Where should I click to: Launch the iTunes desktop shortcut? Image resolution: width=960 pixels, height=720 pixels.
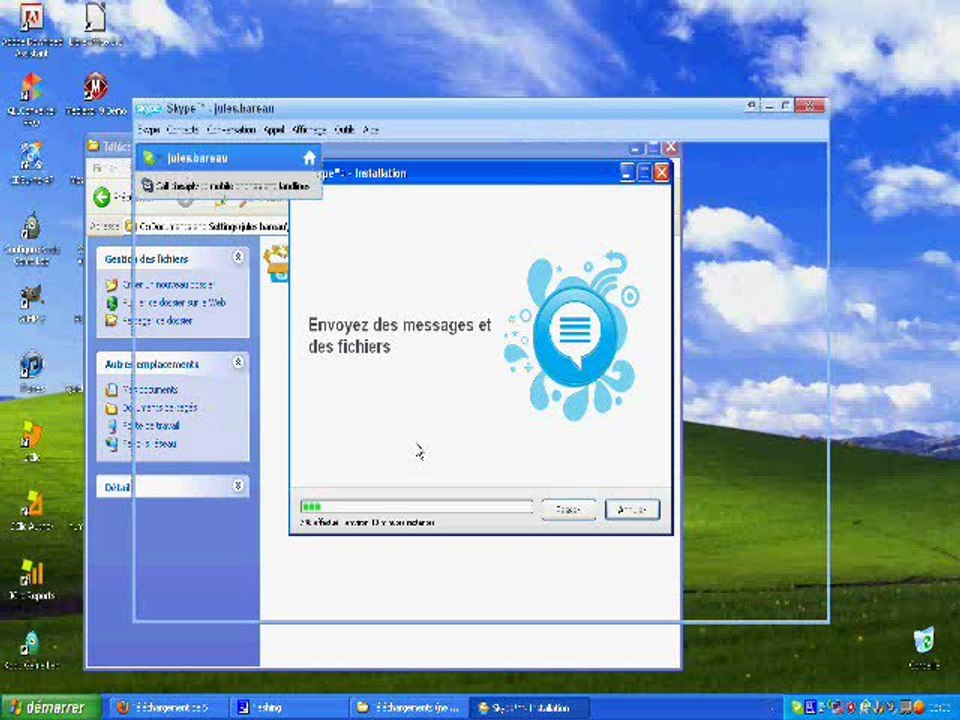point(31,372)
